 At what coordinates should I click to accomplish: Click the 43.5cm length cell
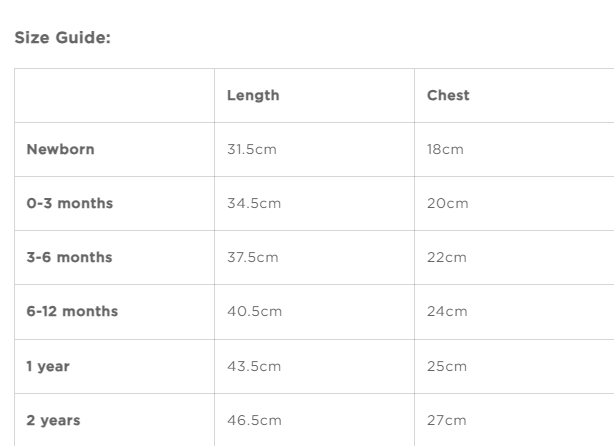pos(254,366)
